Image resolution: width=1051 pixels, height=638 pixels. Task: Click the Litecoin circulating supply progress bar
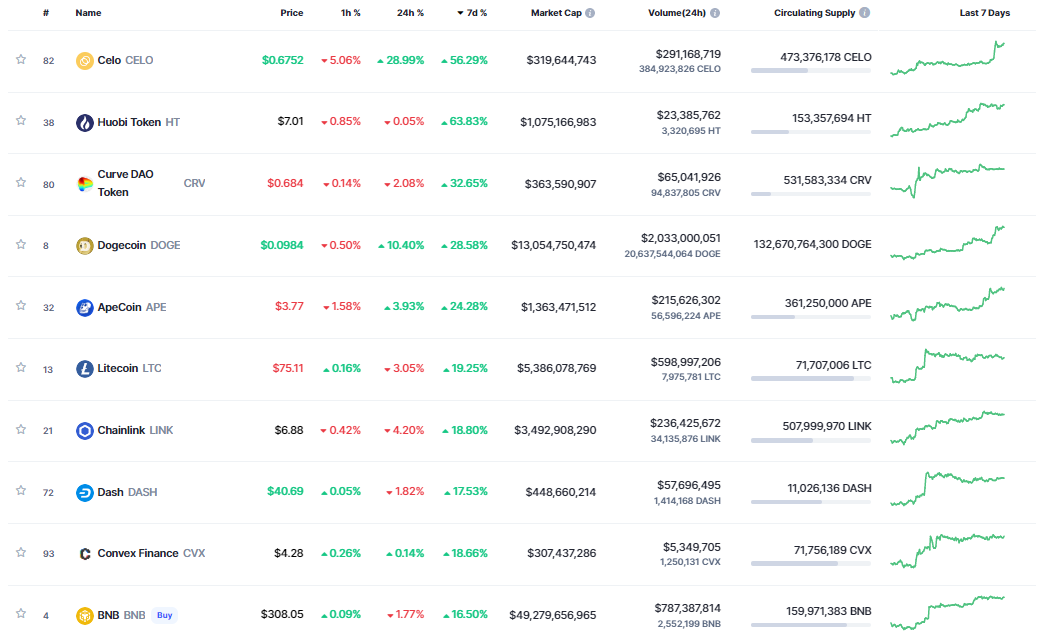point(811,379)
